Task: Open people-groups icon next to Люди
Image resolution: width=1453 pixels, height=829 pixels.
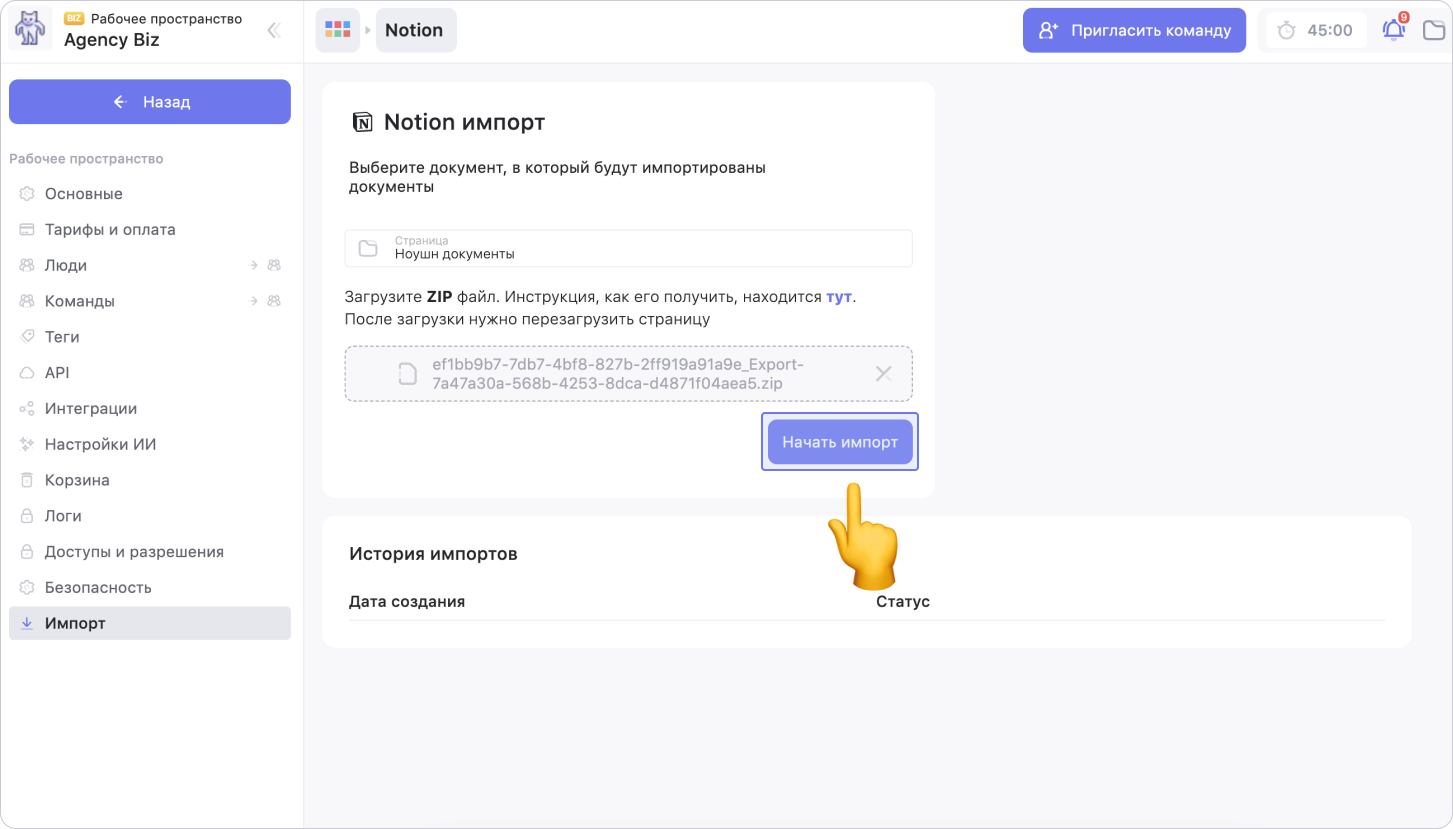Action: click(x=273, y=265)
